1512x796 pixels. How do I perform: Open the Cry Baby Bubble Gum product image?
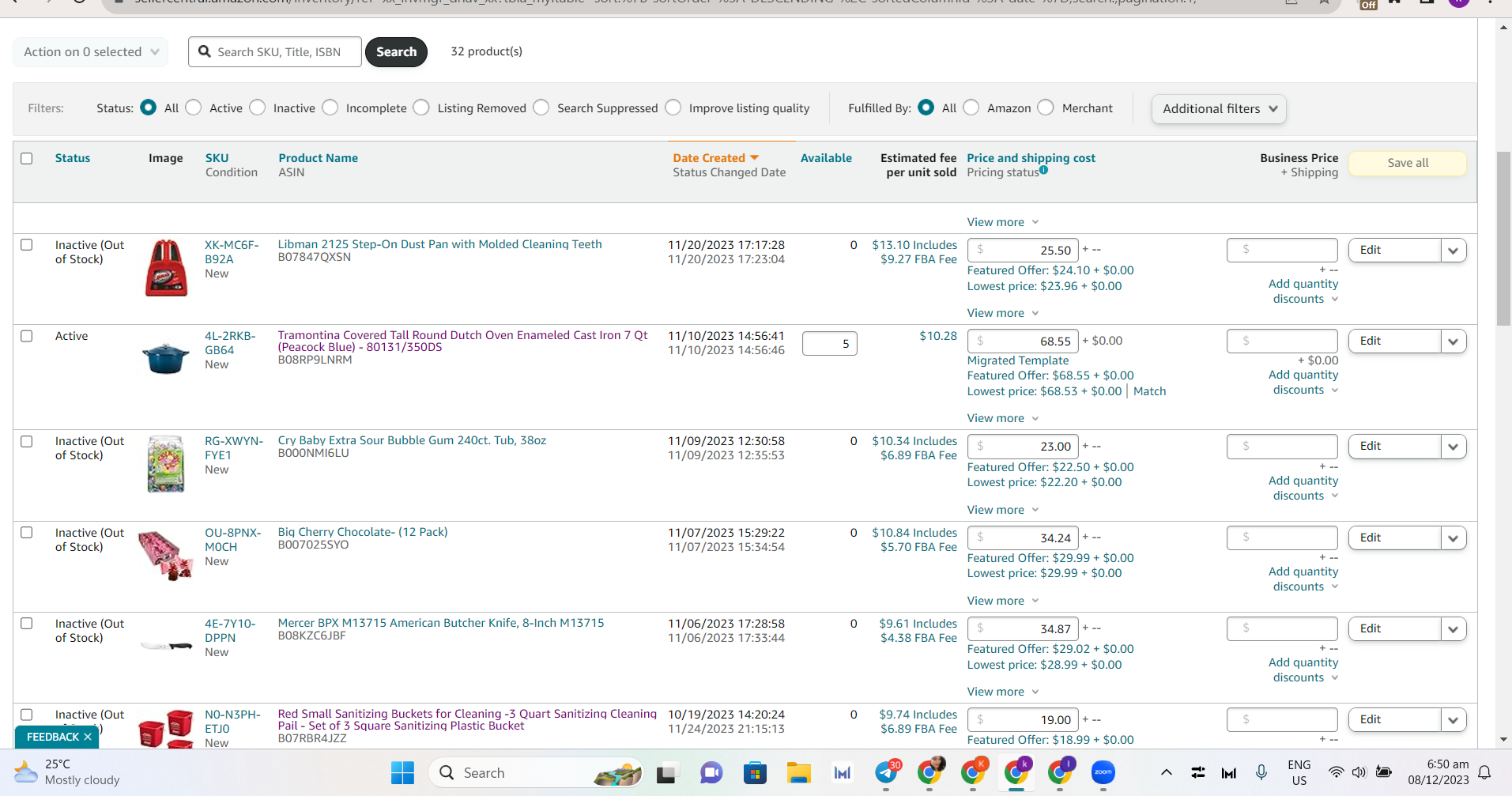[166, 464]
